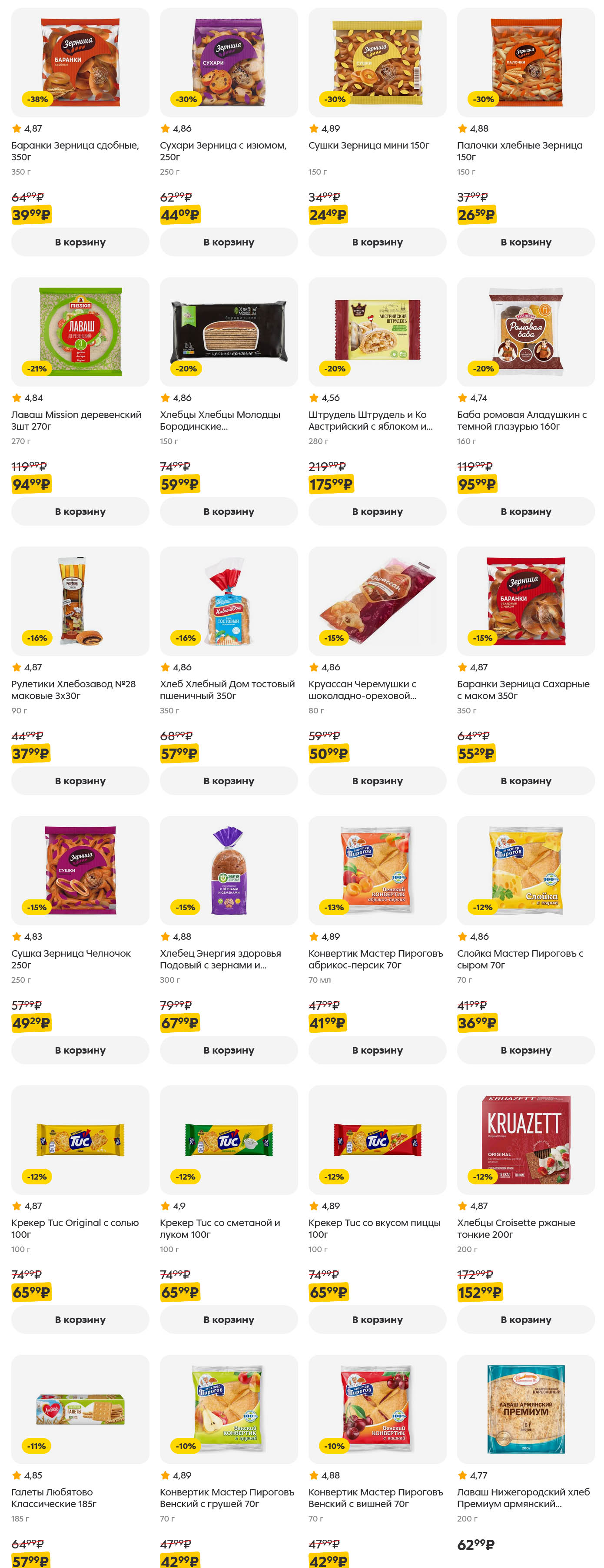Screen dimensions: 604x1568
Task: Click the -12% badge on Слойка с сыром
Action: pos(482,908)
